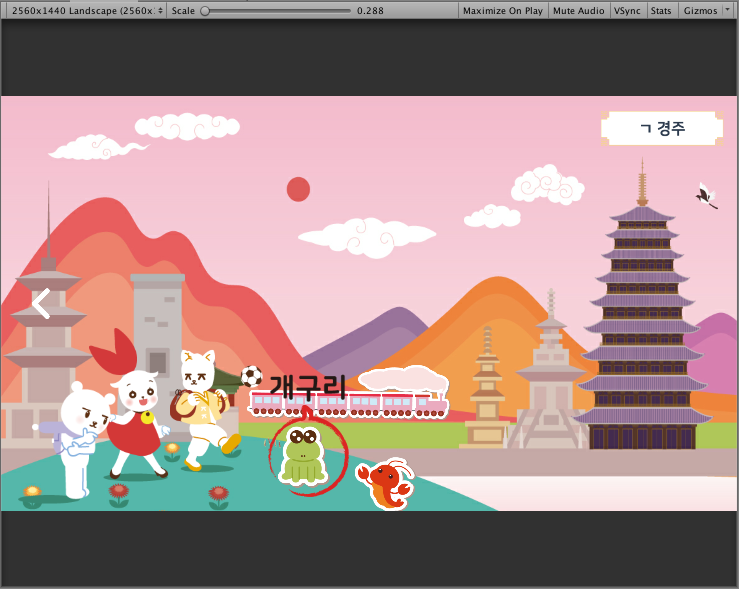
Task: Click the '경주' label box
Action: point(662,128)
